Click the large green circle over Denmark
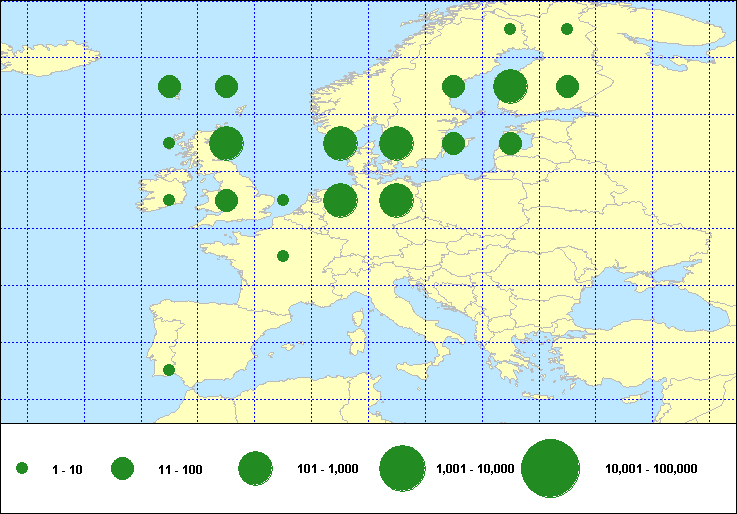 (x=396, y=143)
